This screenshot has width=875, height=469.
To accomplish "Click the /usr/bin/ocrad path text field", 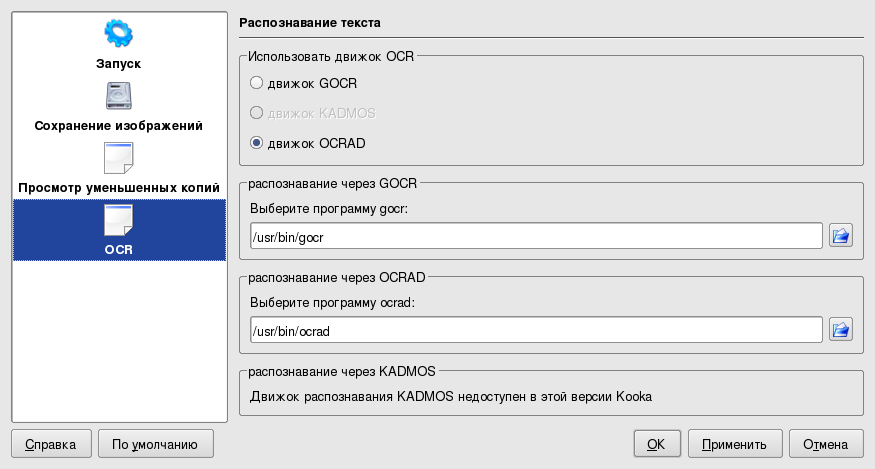I will (536, 330).
